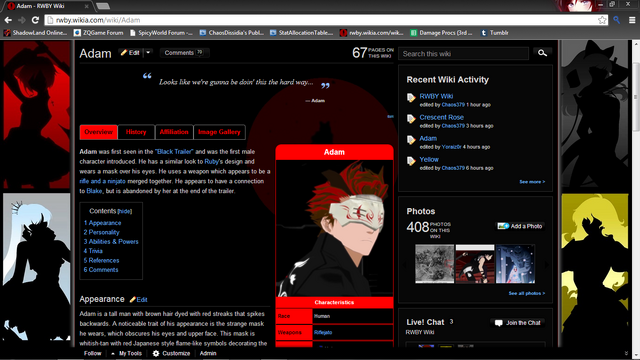Open dropdown arrow next to Edit button
This screenshot has height=360, width=640.
[148, 53]
